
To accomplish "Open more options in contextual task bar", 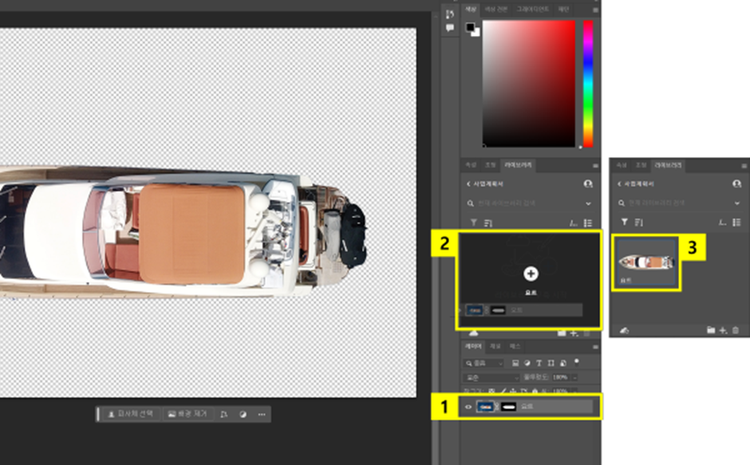I will point(262,413).
